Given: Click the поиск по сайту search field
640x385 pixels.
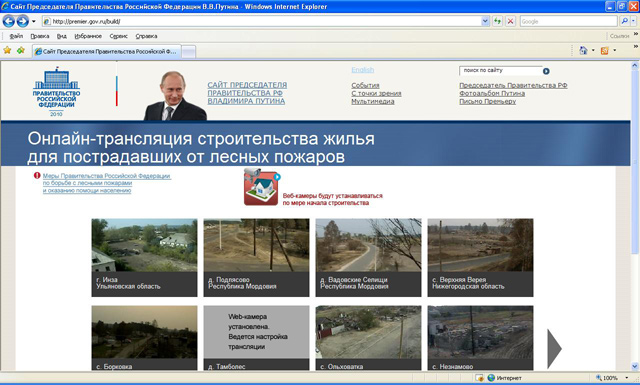Looking at the screenshot, I should point(500,71).
